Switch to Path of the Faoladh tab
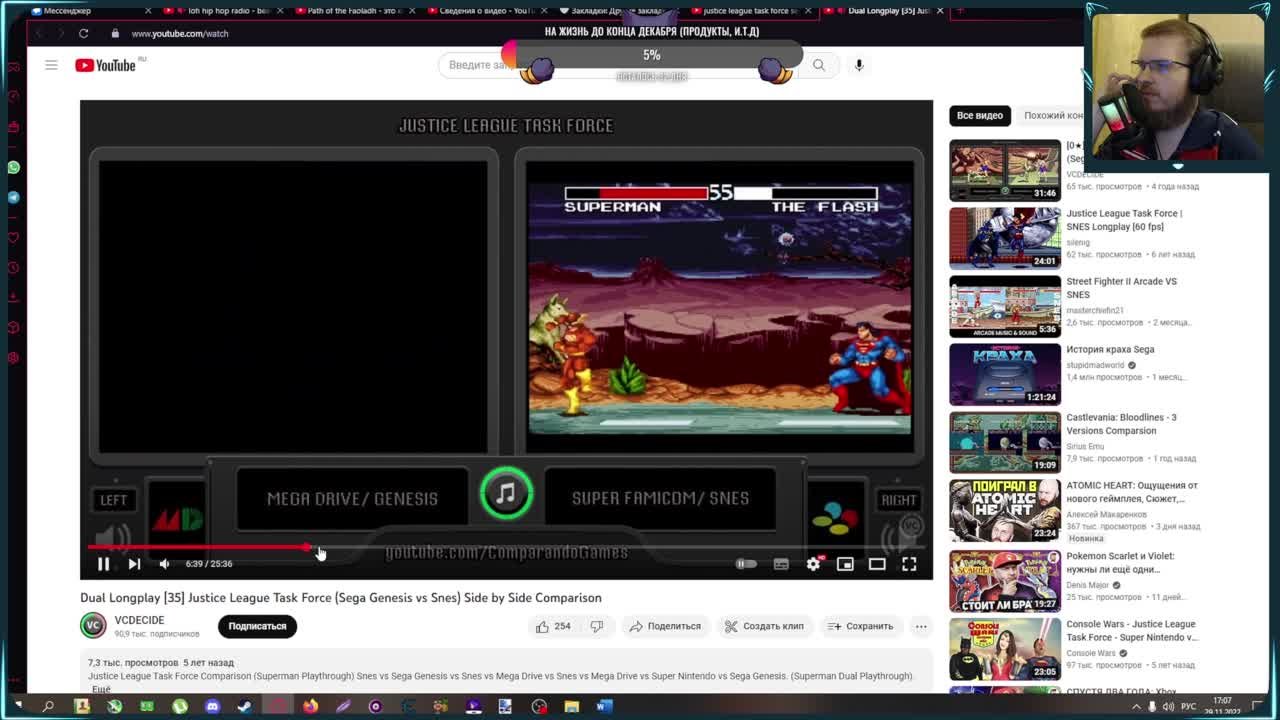 353,11
